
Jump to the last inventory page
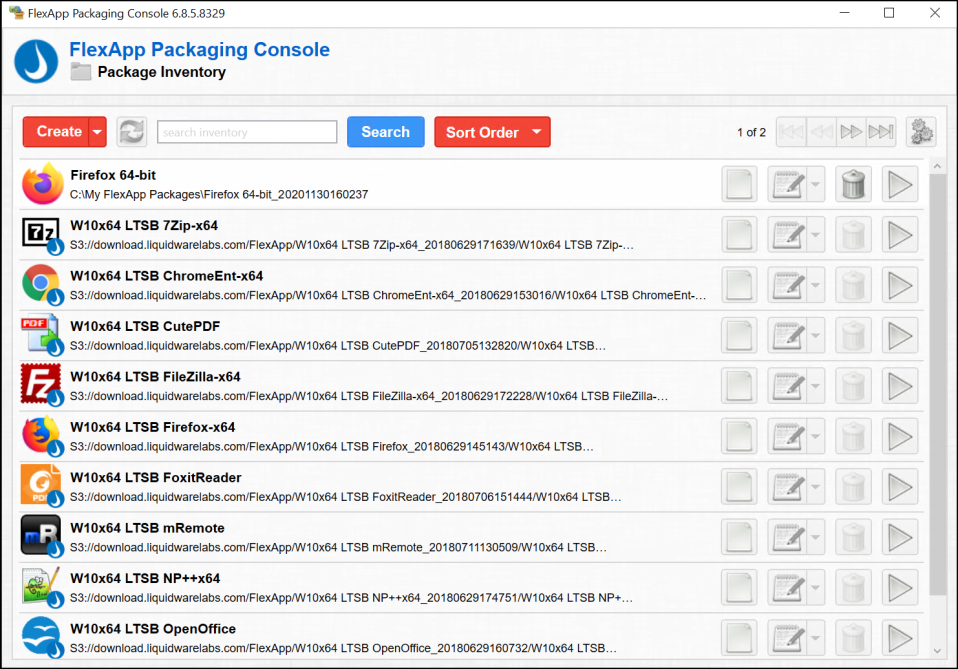880,132
